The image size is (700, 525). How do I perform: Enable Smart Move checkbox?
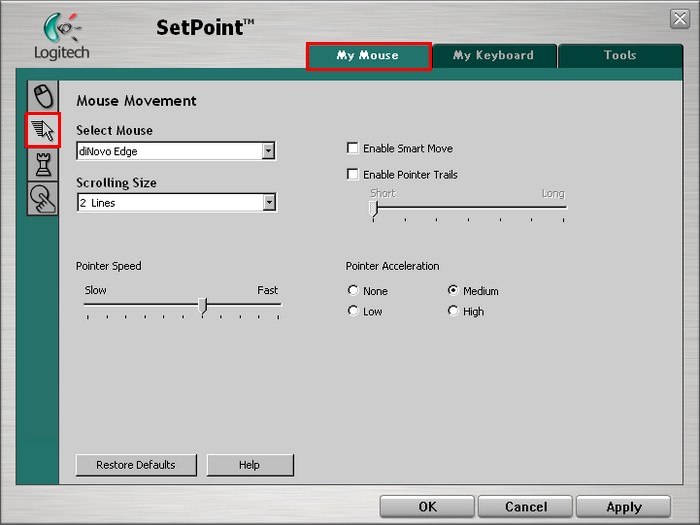click(x=353, y=148)
